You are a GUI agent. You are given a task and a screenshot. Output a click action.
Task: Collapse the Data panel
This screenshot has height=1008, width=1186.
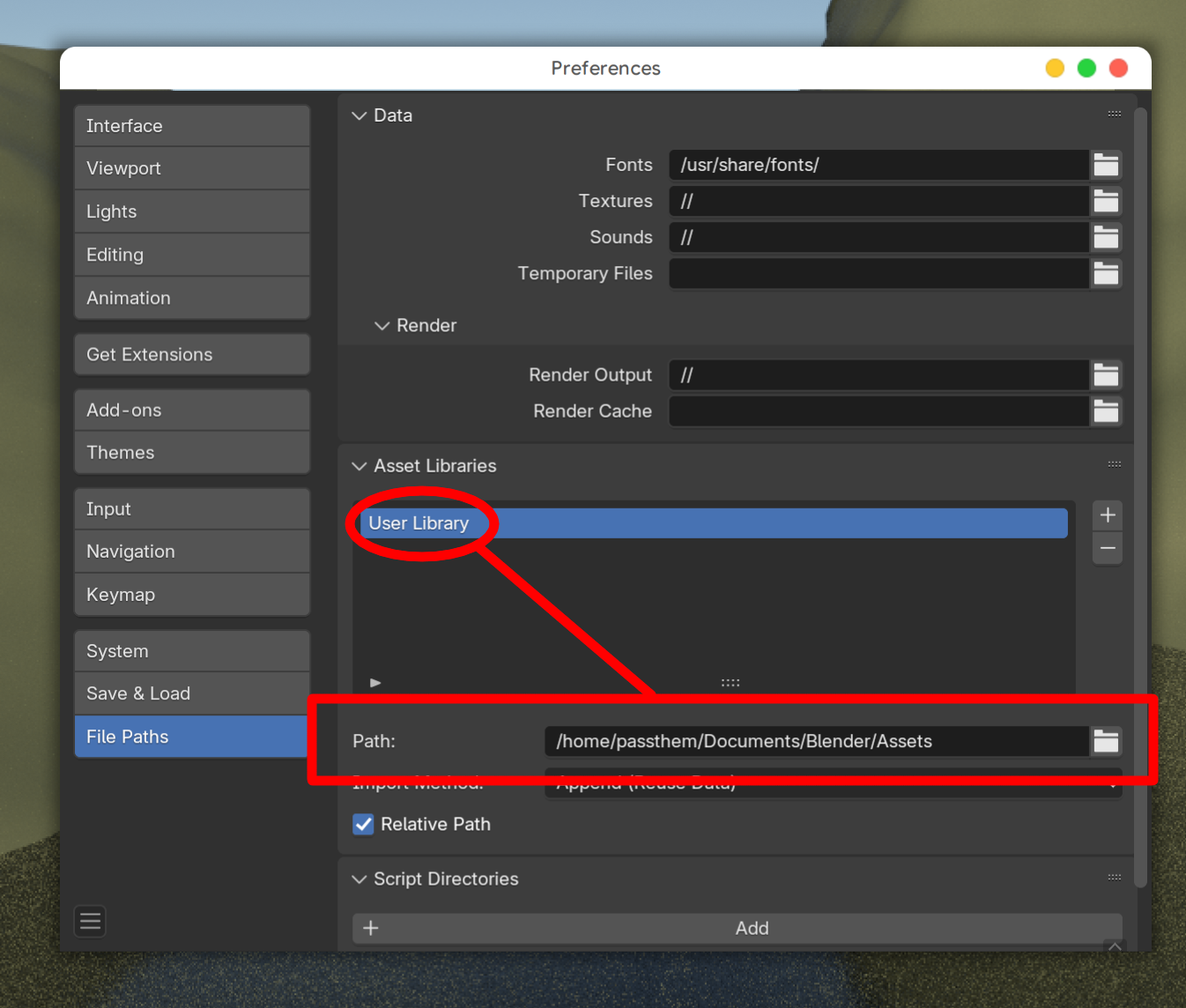point(359,115)
